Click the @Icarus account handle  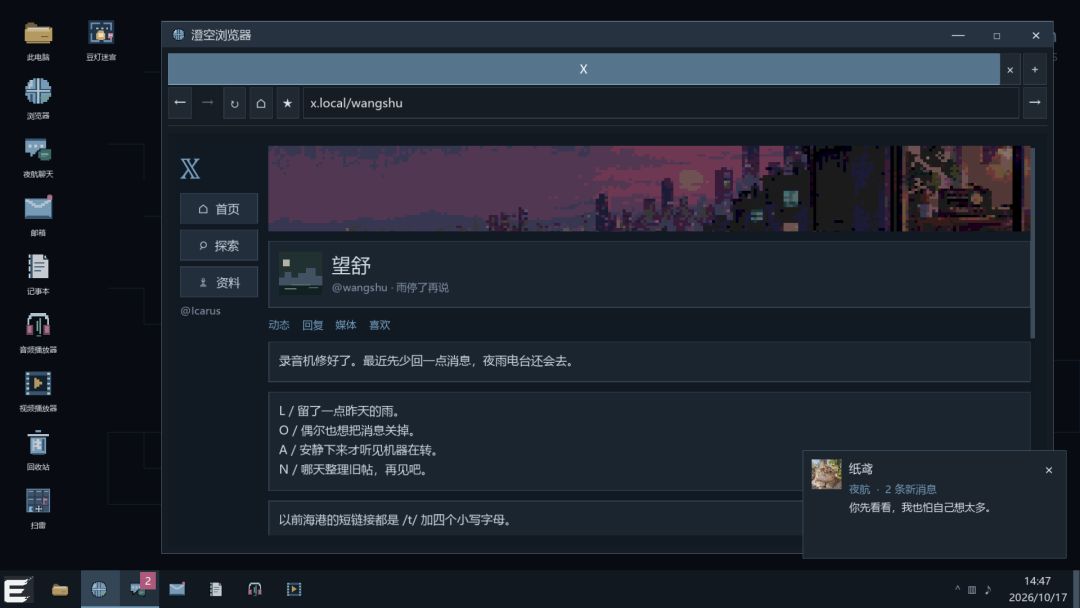[200, 311]
